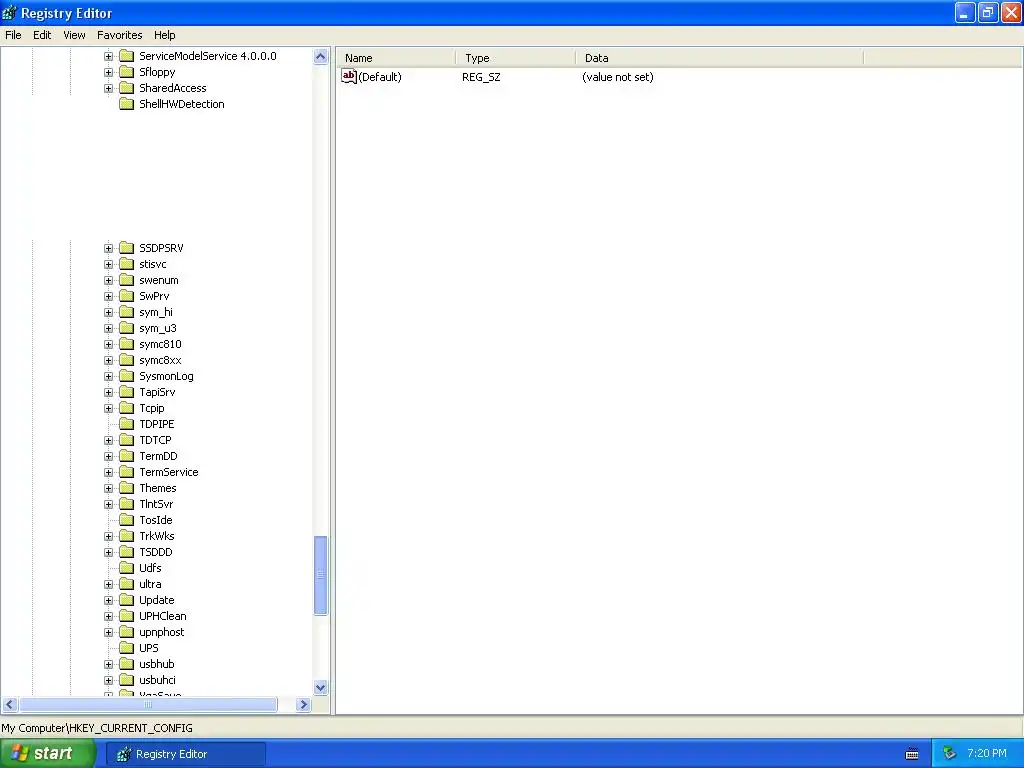Click the Themes folder icon
The image size is (1024, 768).
click(x=127, y=488)
